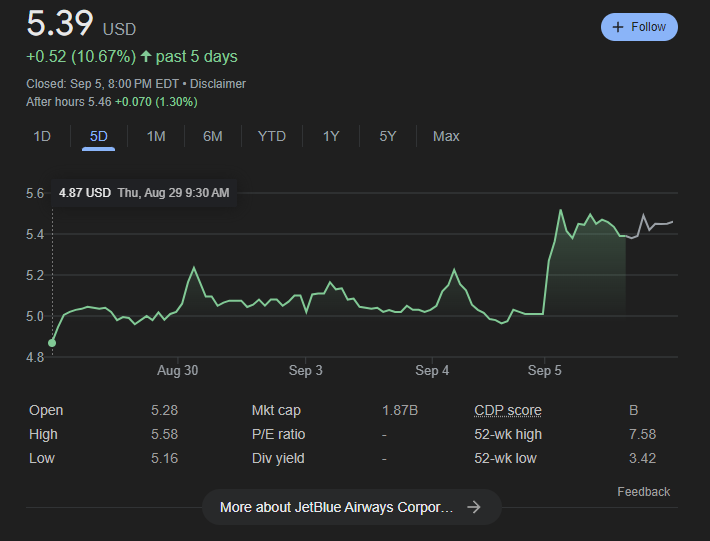Click the green up arrow next to 10.67%
This screenshot has height=541, width=710.
pos(145,56)
